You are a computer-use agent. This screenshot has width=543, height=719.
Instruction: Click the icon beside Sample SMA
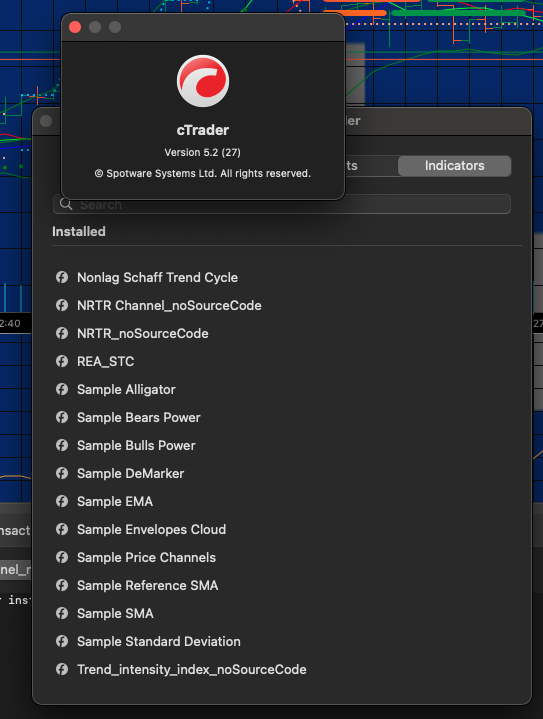coord(62,613)
